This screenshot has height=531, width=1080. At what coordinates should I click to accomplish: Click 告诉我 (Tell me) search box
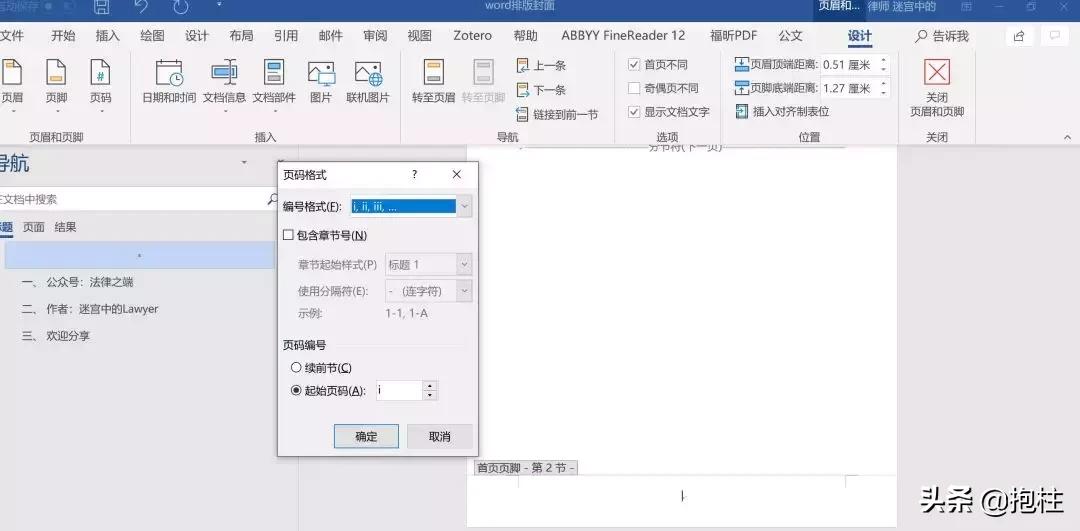pos(942,37)
